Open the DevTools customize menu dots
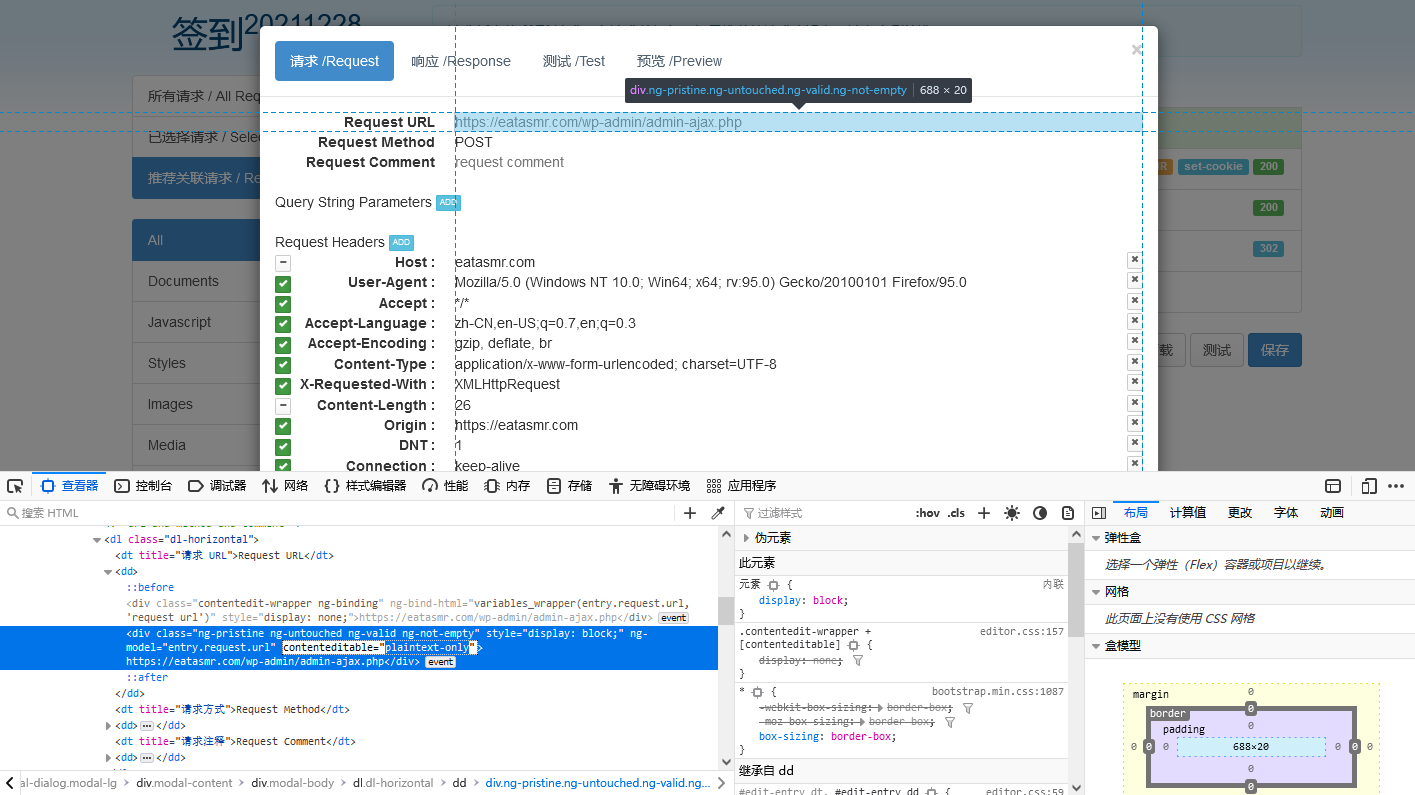This screenshot has height=795, width=1415. point(1398,485)
